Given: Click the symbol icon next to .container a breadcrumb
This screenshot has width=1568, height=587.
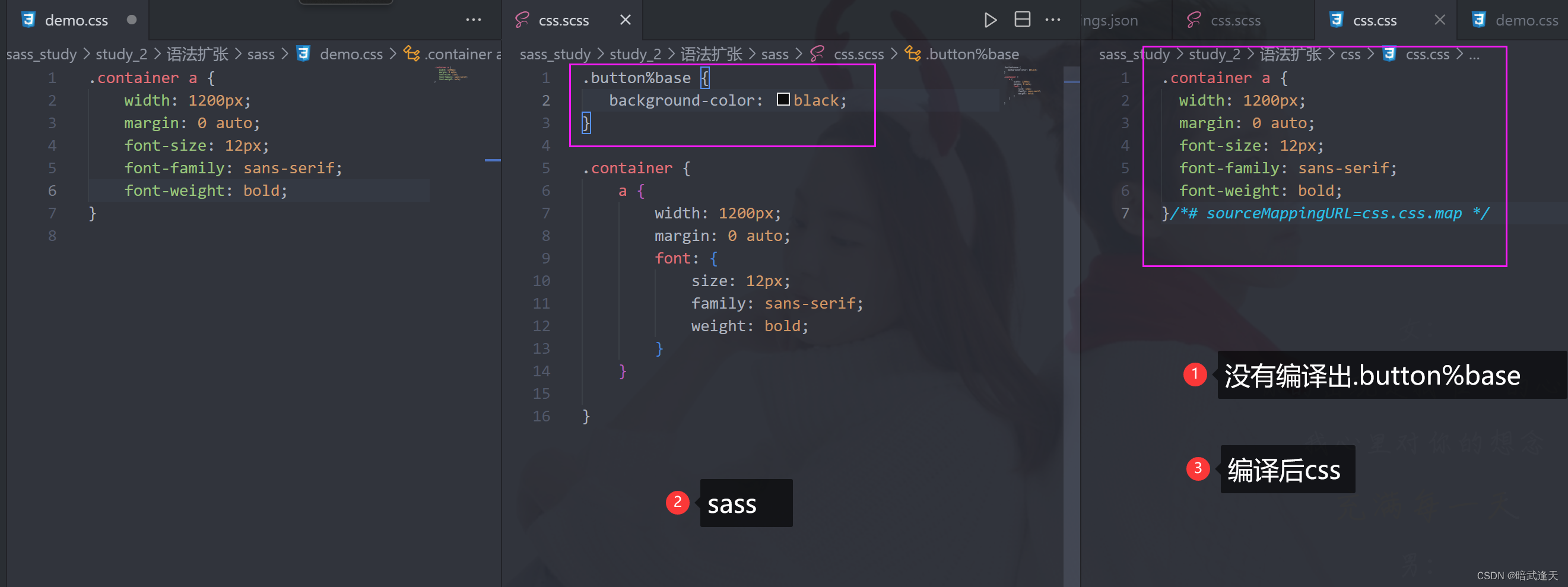Looking at the screenshot, I should [411, 53].
